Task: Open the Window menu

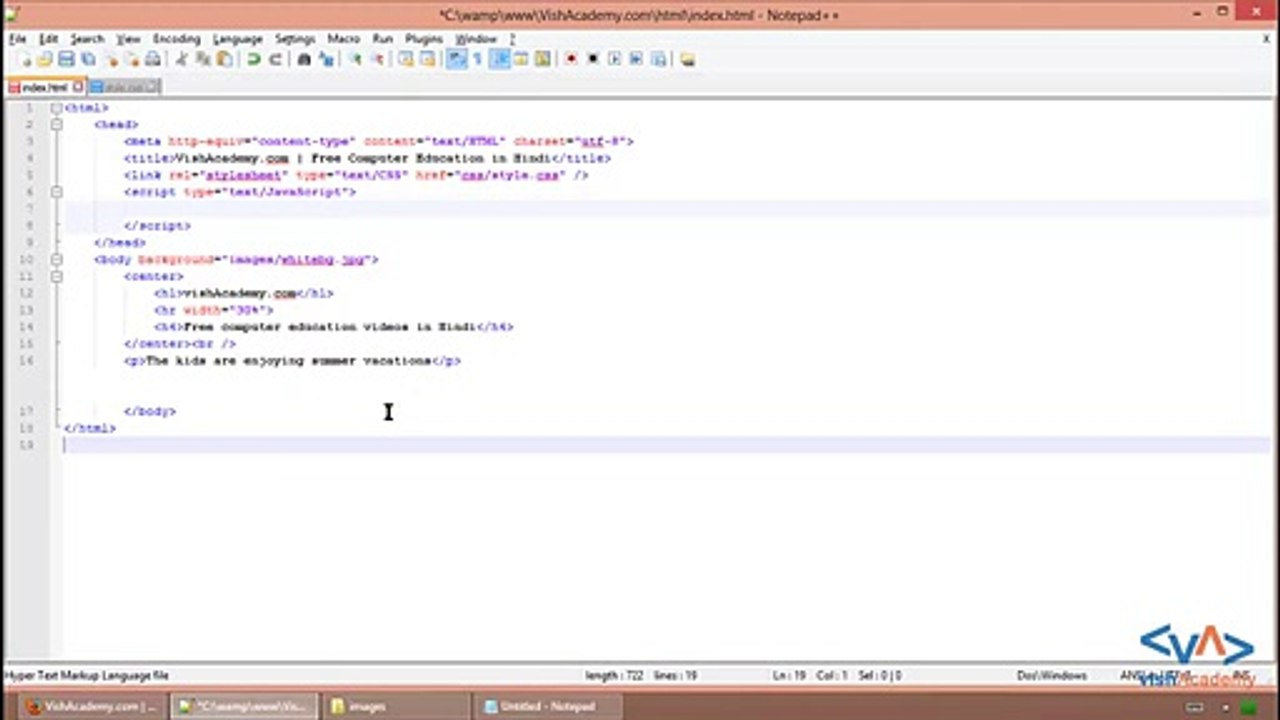Action: [476, 39]
